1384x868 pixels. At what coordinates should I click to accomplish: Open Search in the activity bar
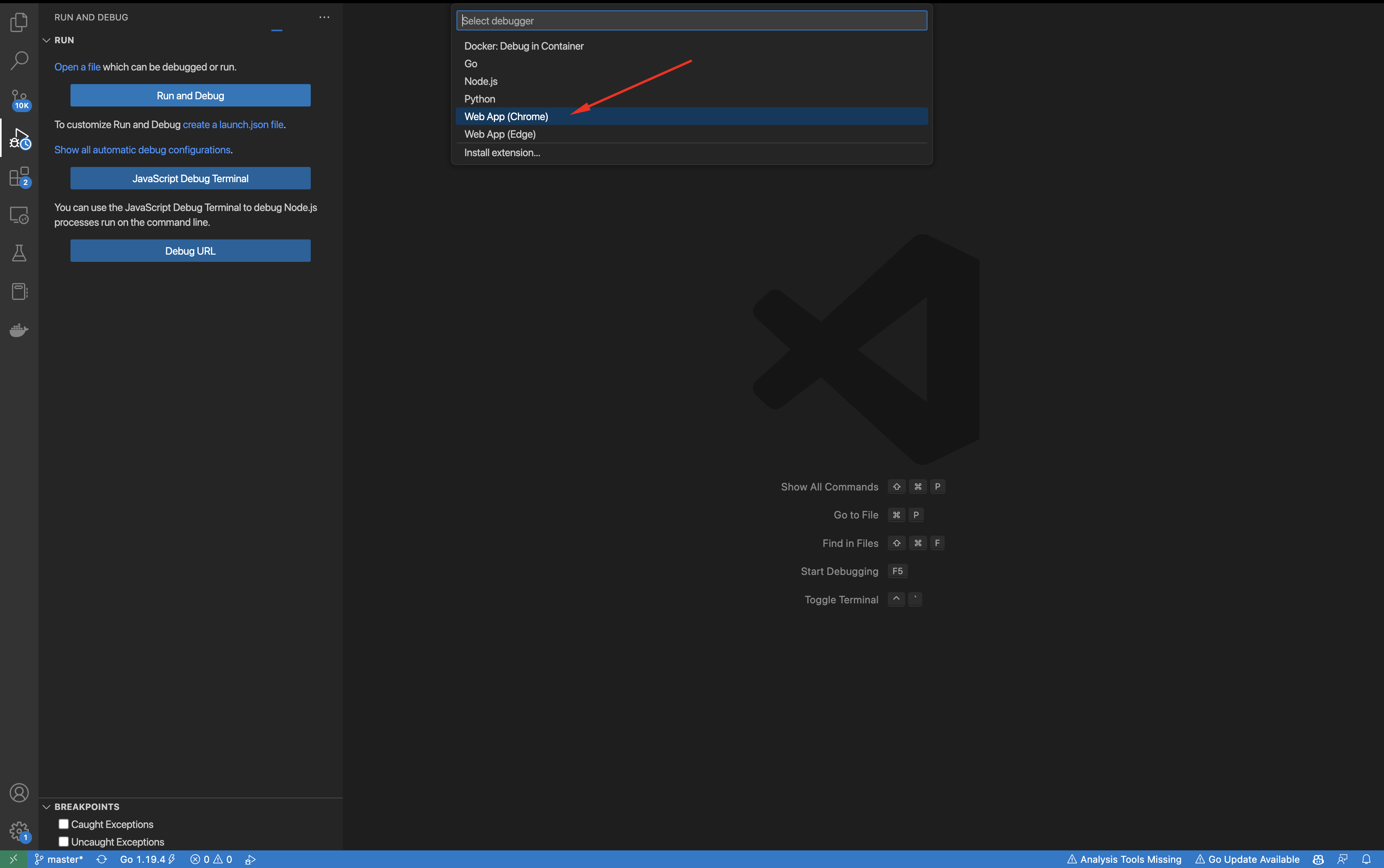(x=19, y=60)
